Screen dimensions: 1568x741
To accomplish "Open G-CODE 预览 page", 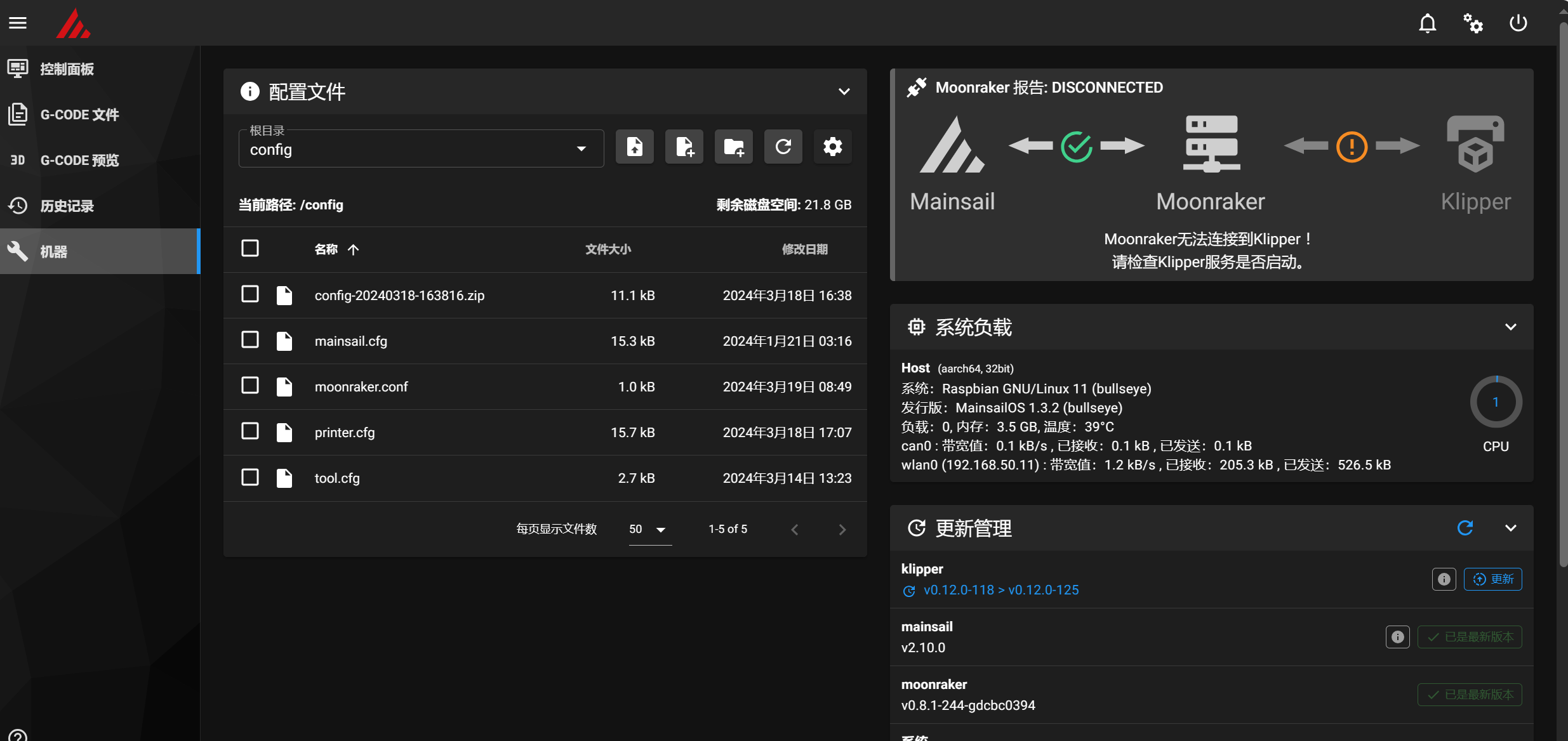I will click(100, 160).
